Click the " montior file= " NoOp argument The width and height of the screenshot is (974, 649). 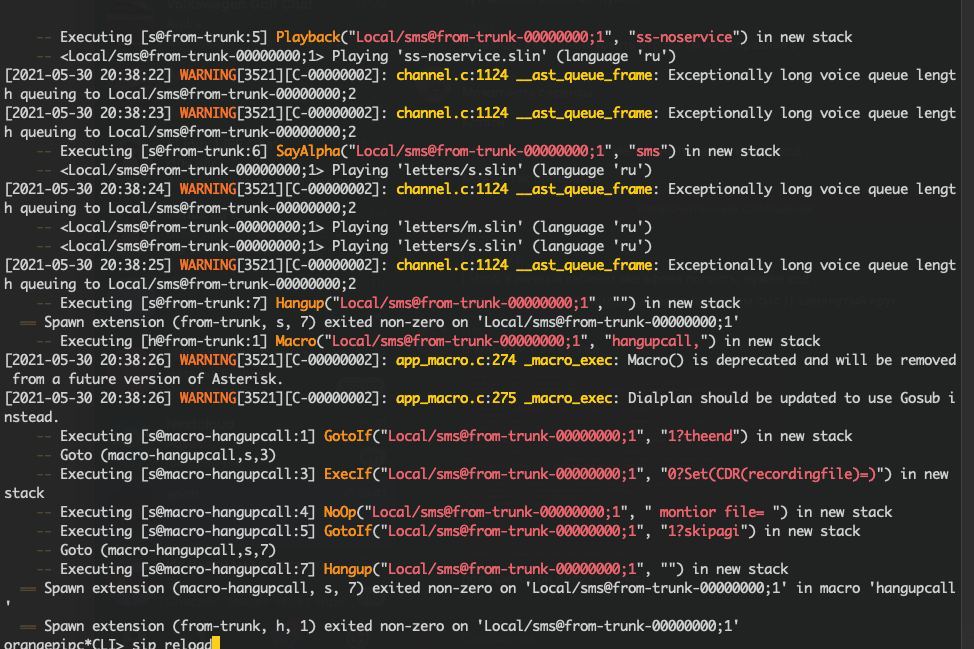pyautogui.click(x=712, y=512)
